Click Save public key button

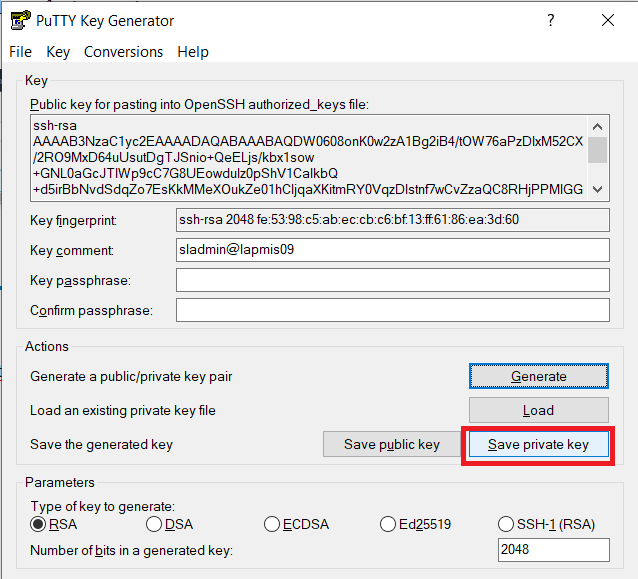point(392,444)
